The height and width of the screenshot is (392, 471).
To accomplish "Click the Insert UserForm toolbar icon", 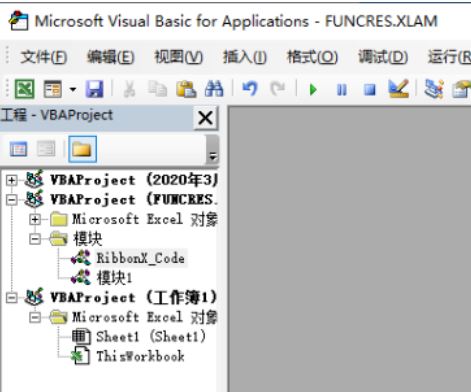I will pyautogui.click(x=53, y=89).
